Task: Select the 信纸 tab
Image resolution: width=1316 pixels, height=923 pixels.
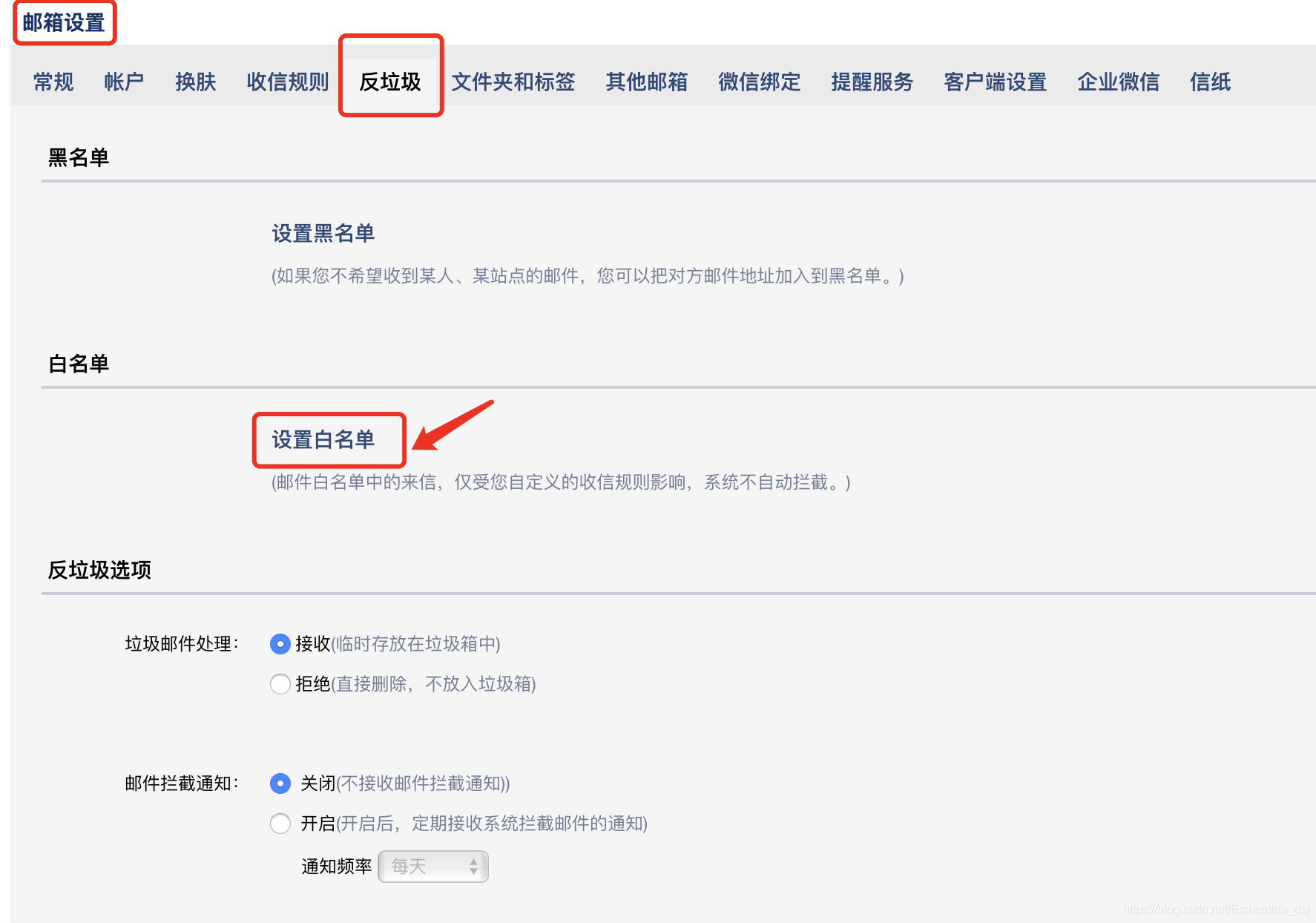Action: coord(1210,82)
